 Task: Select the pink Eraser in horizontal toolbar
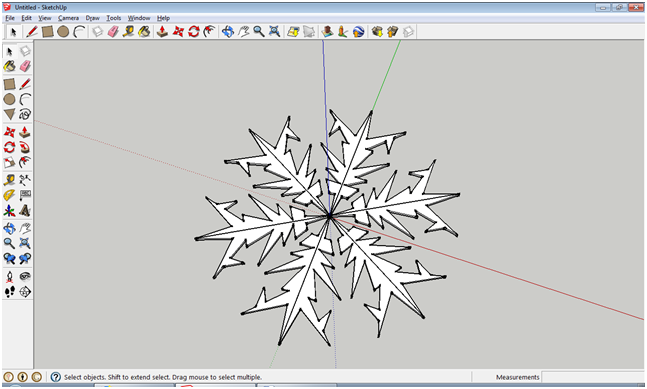(x=113, y=31)
